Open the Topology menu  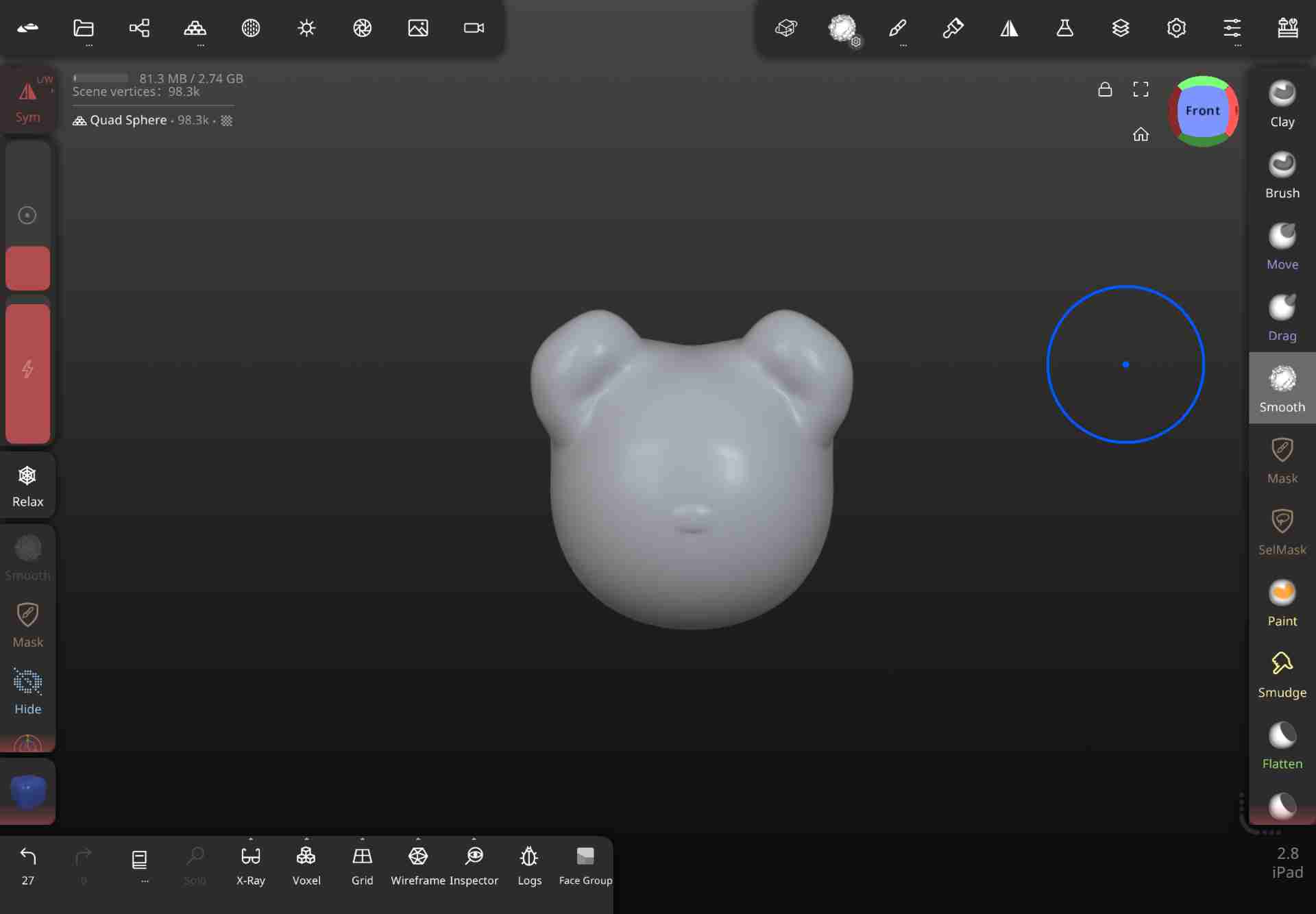tap(195, 28)
